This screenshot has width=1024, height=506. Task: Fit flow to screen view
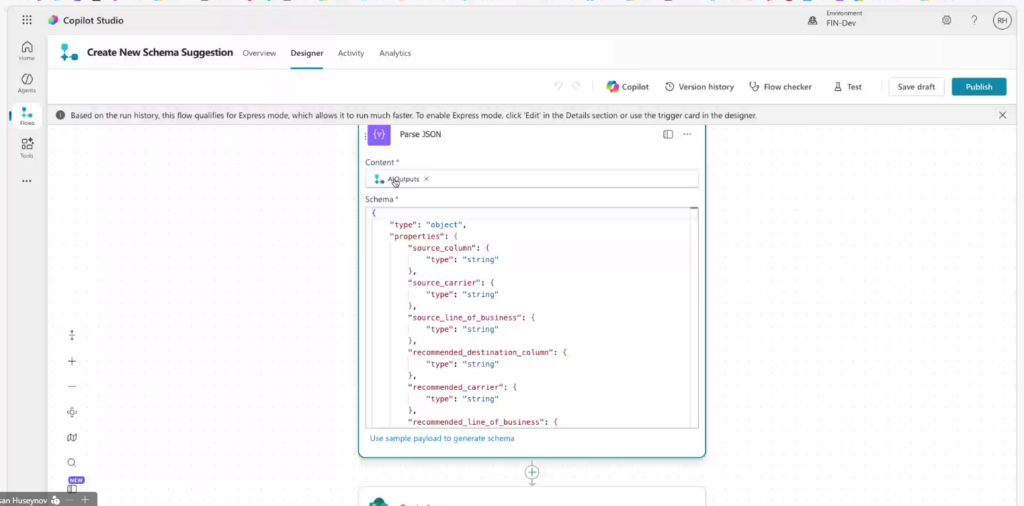pyautogui.click(x=72, y=412)
